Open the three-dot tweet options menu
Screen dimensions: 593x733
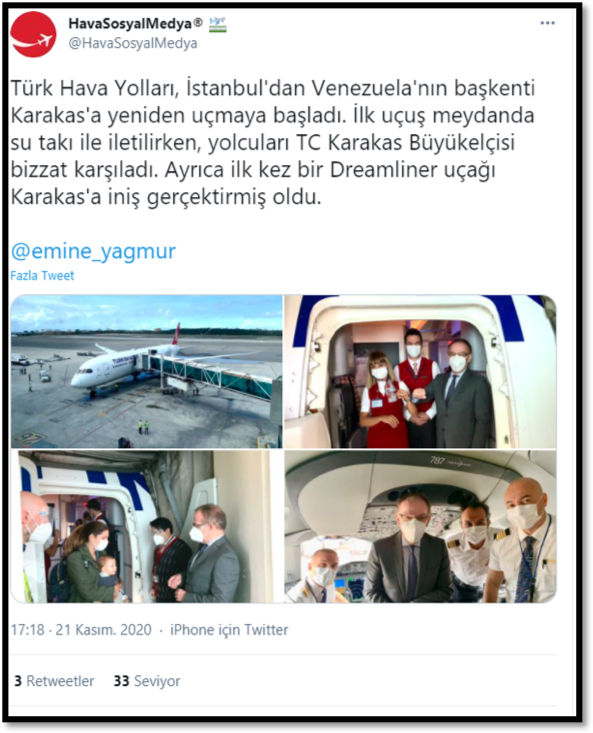coord(547,23)
